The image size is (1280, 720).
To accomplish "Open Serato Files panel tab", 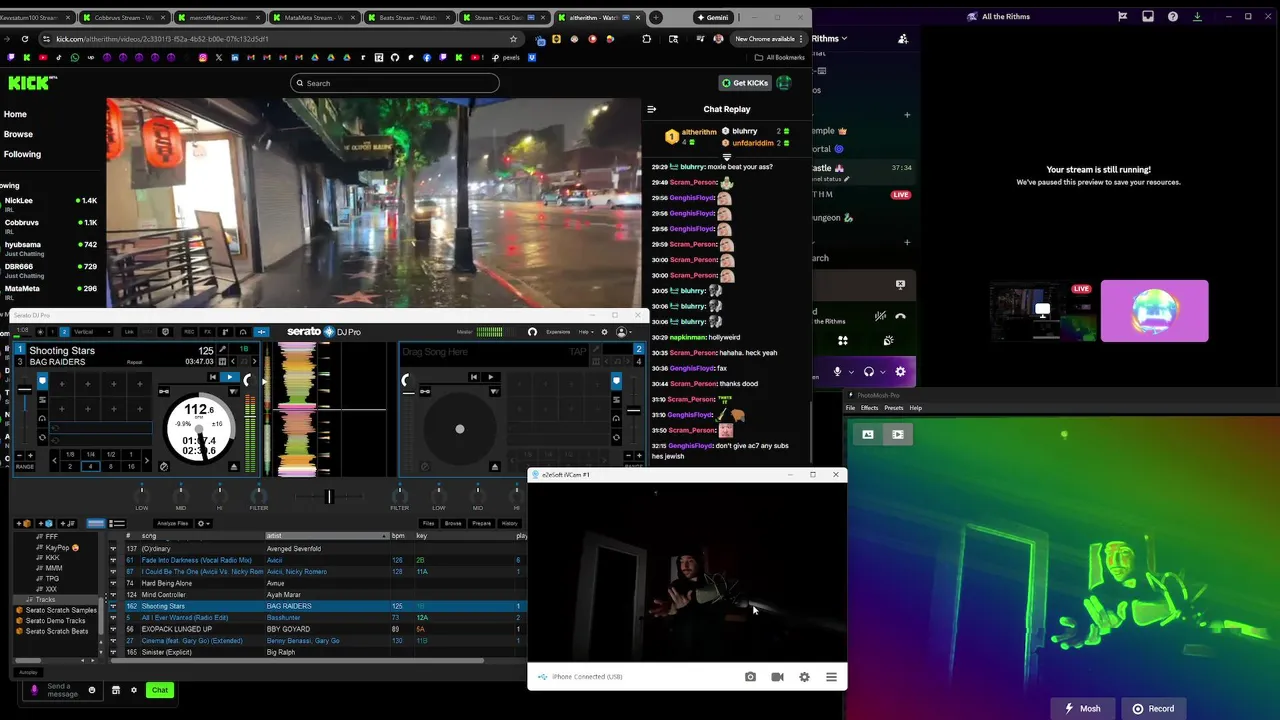I will pyautogui.click(x=428, y=523).
